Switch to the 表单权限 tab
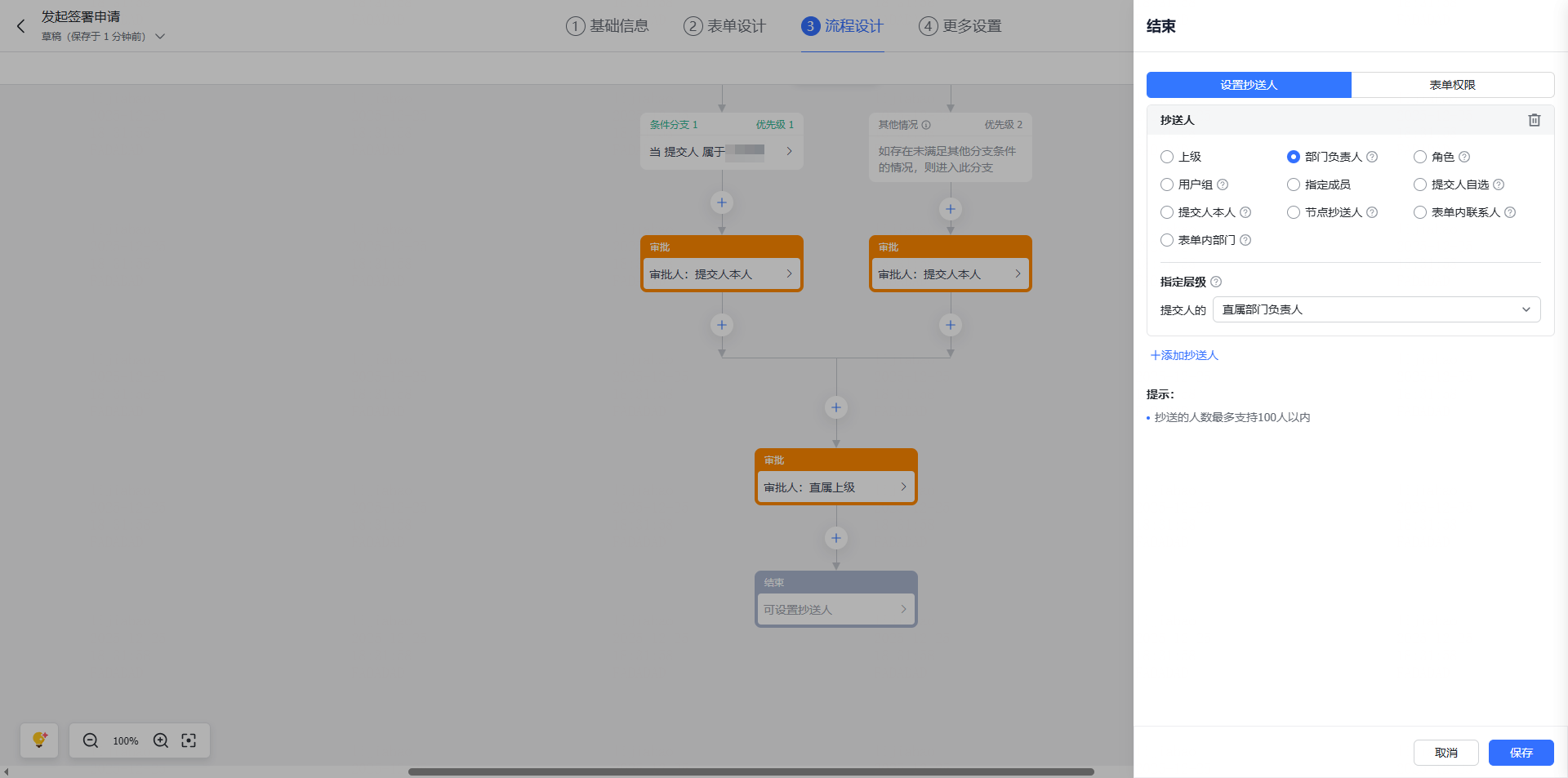The height and width of the screenshot is (778, 1568). [x=1452, y=85]
